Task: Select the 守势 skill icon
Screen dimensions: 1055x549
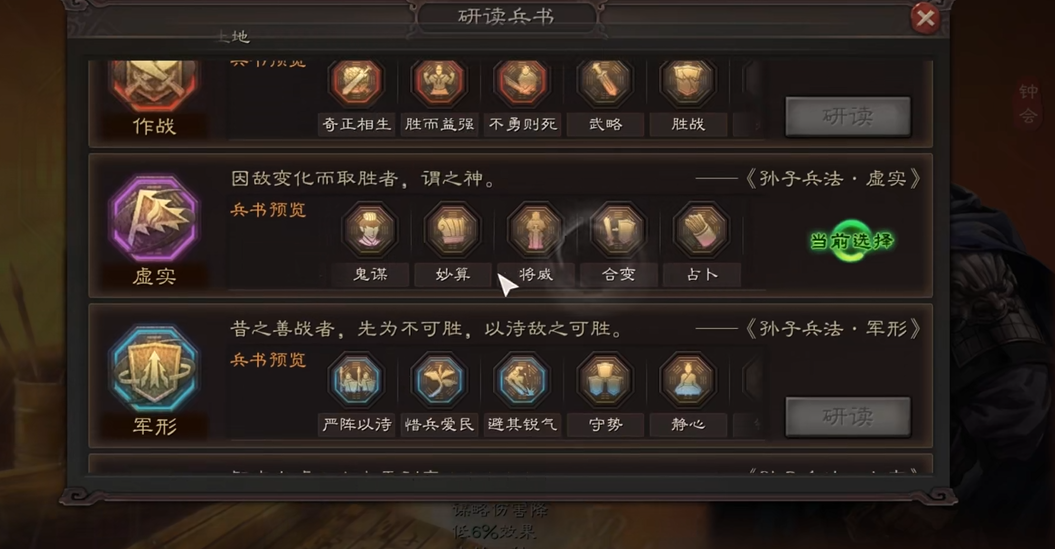Action: [605, 380]
